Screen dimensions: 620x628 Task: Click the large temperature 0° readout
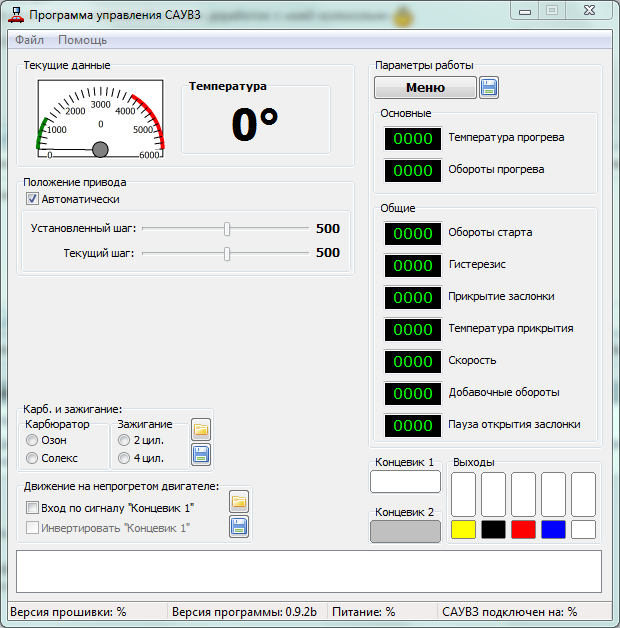click(255, 124)
